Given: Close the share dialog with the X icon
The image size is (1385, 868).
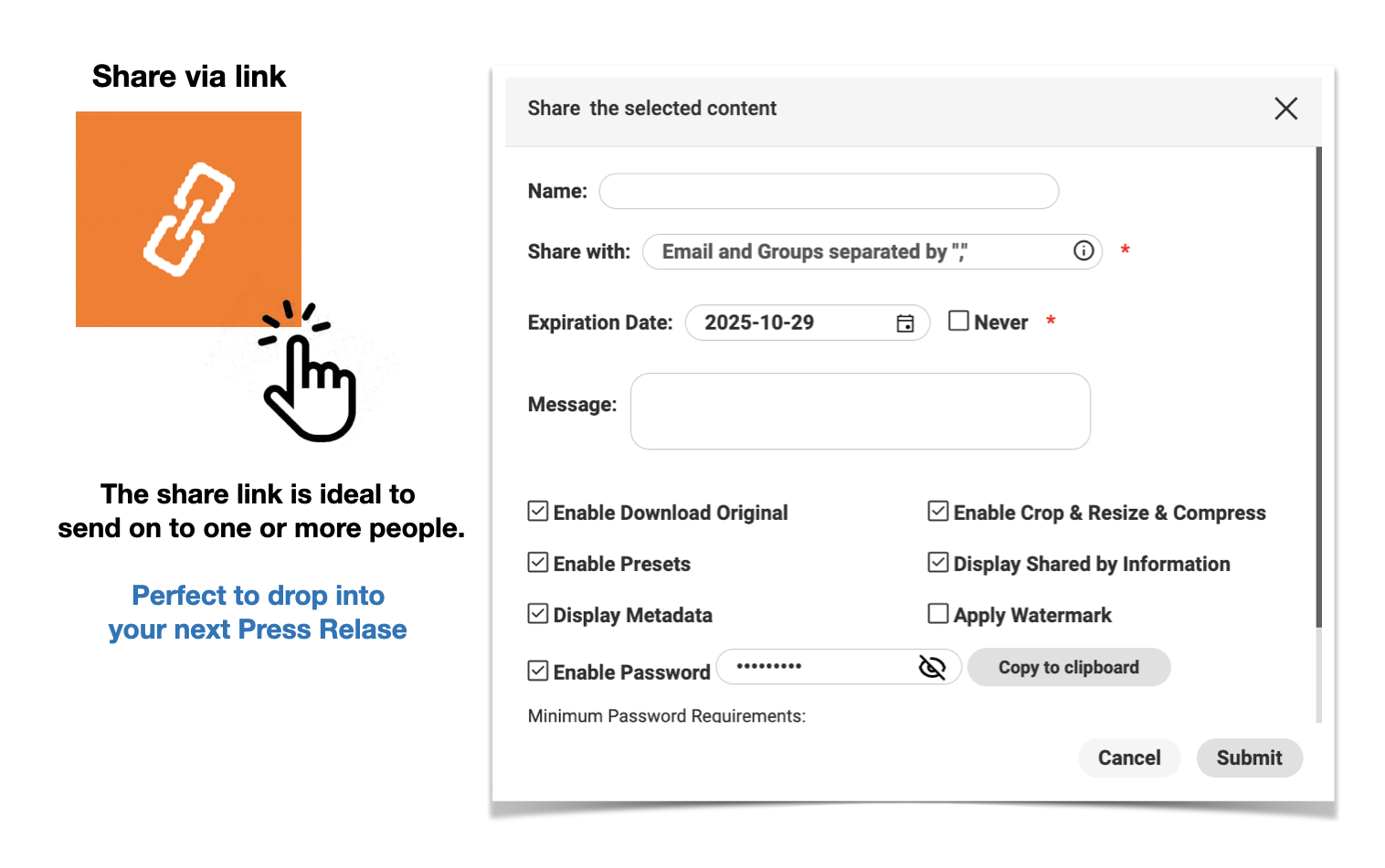Looking at the screenshot, I should coord(1285,109).
